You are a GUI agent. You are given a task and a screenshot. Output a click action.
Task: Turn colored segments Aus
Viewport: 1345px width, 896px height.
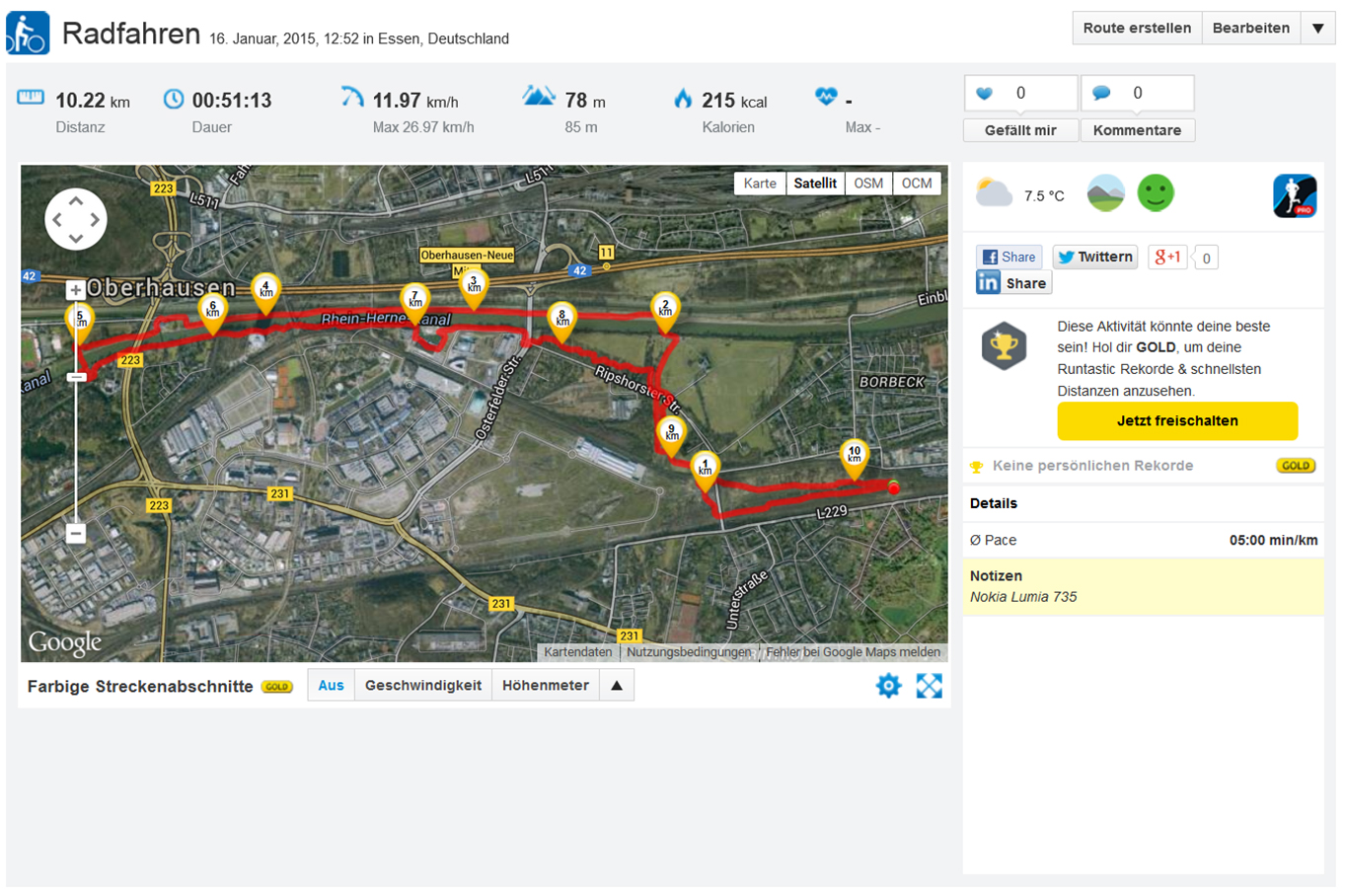[x=332, y=686]
